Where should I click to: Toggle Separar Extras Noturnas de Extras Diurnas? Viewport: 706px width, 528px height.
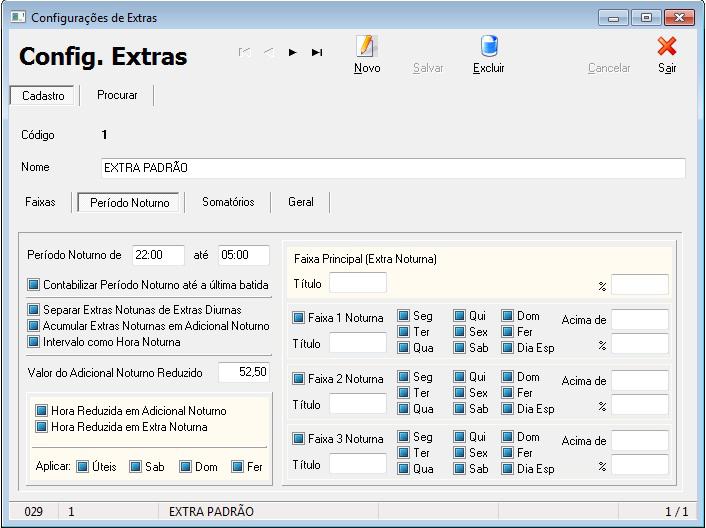pos(35,310)
